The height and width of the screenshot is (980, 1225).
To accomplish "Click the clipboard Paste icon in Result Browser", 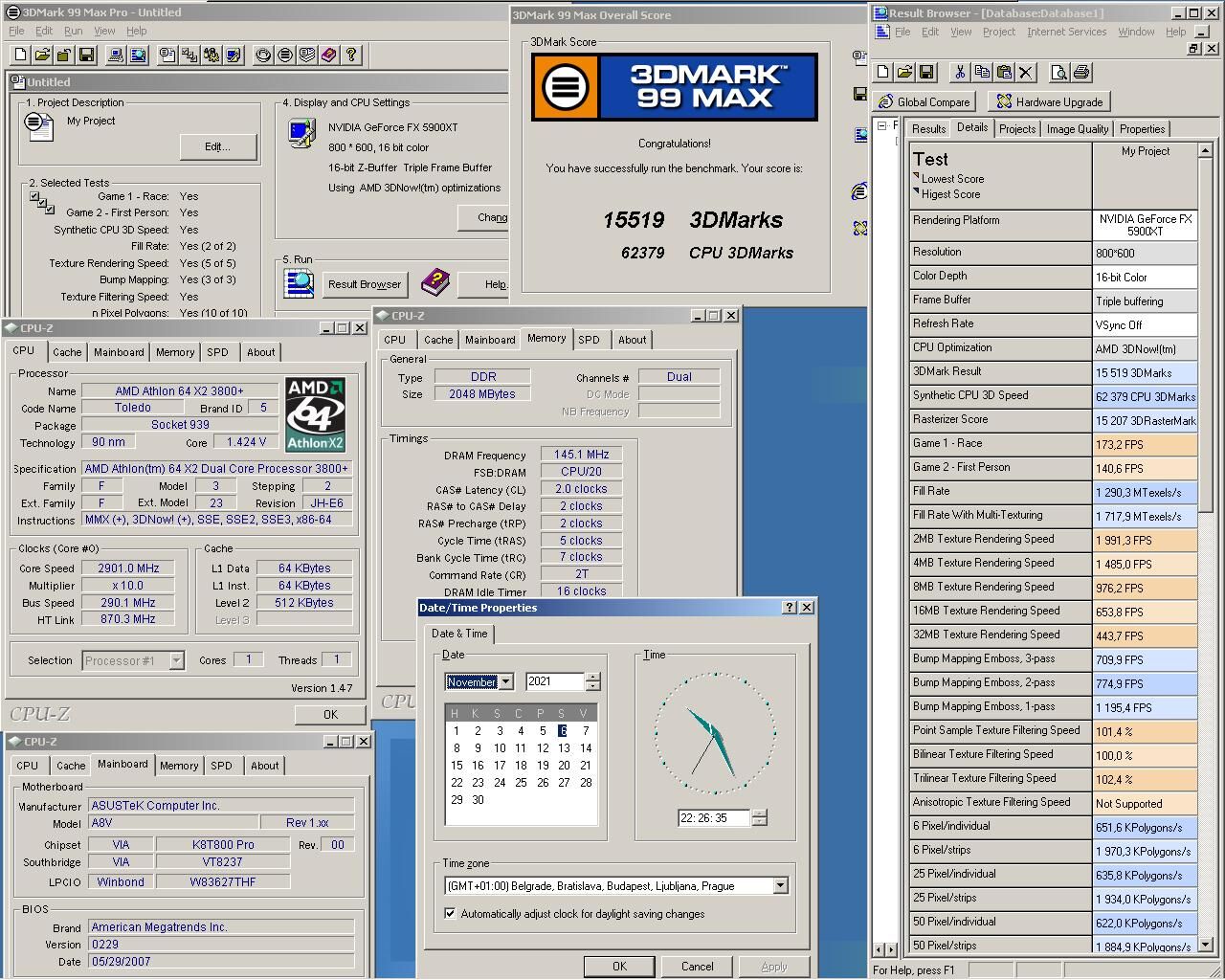I will tap(1004, 72).
